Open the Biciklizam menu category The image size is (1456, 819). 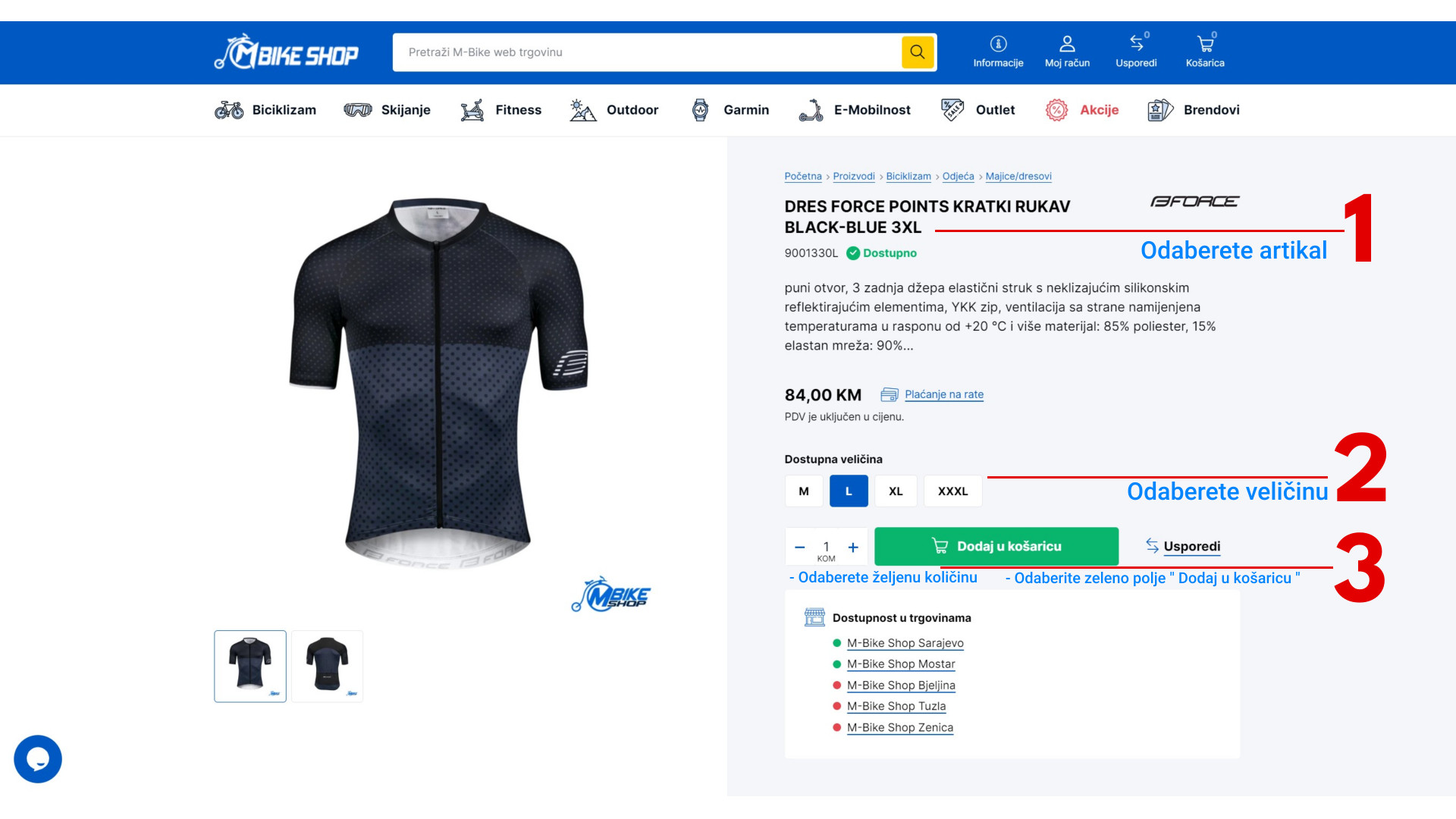coord(265,110)
